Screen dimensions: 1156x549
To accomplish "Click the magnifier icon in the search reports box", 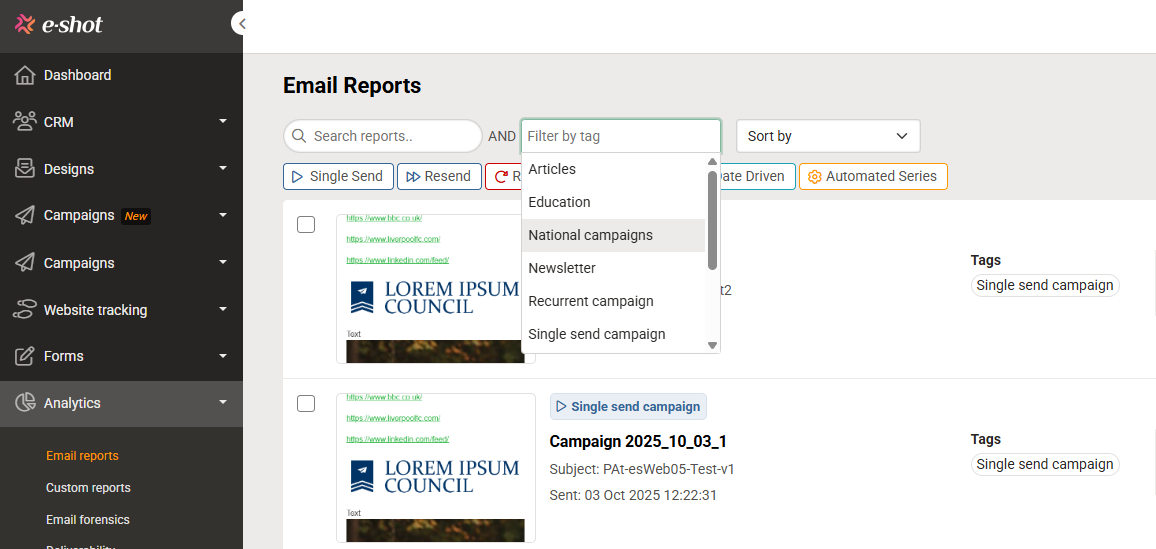I will click(299, 136).
